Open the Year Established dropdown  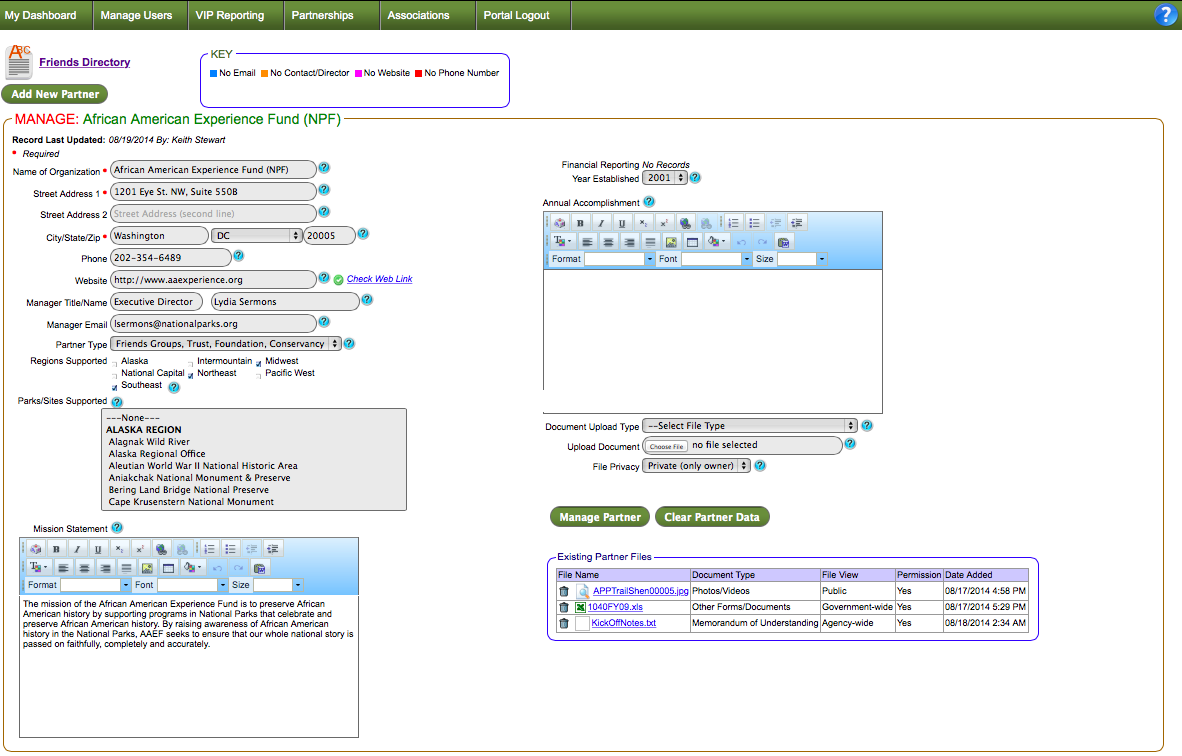[664, 178]
